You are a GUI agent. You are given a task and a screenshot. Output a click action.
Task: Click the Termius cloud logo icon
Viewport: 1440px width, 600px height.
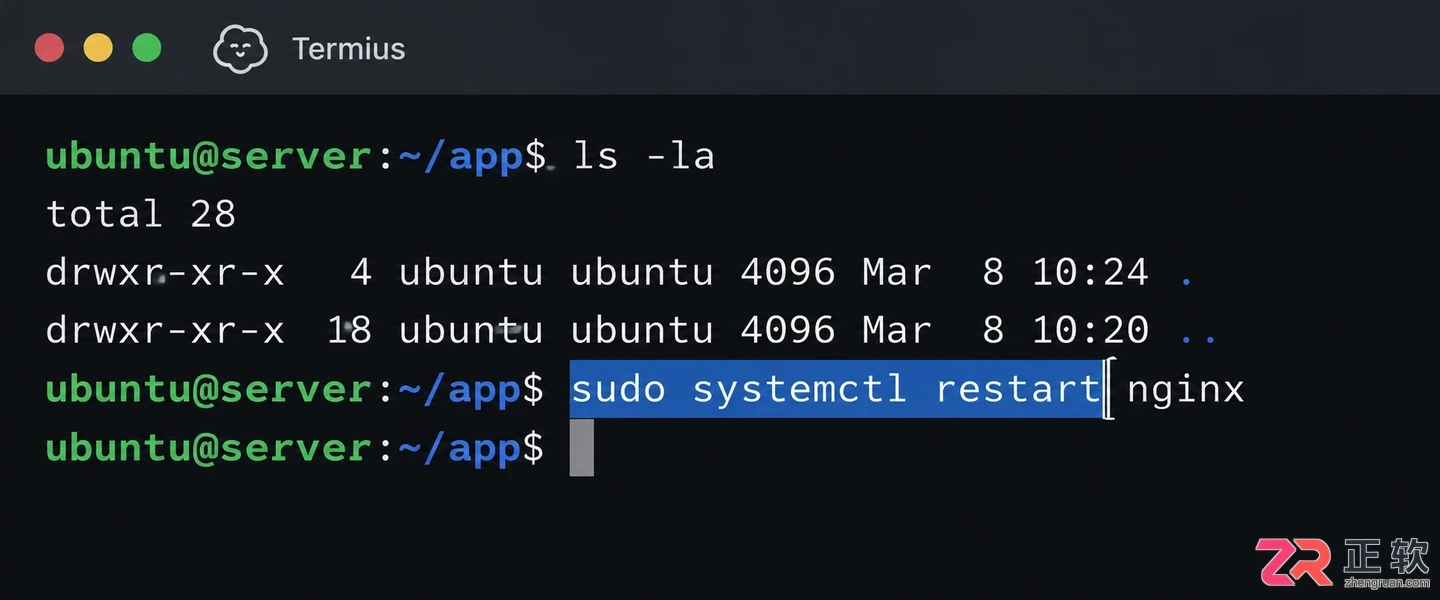coord(240,48)
